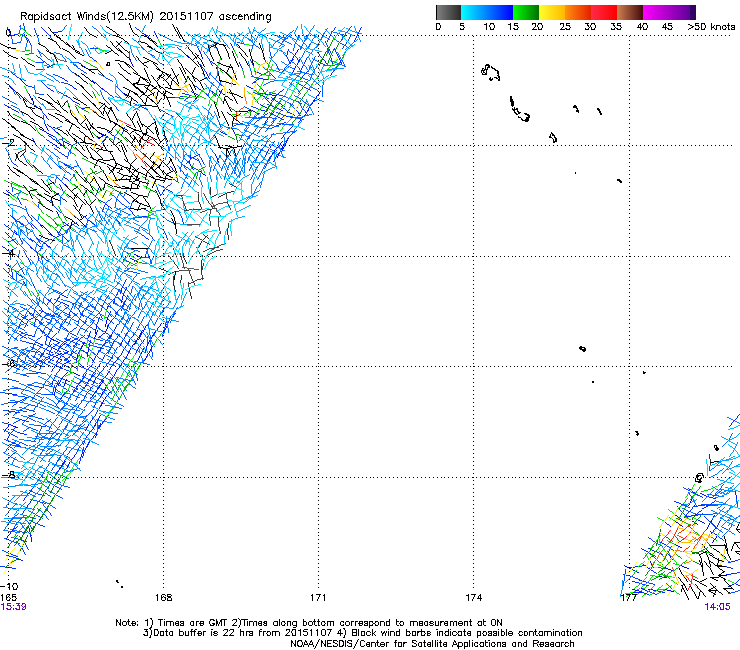The width and height of the screenshot is (740, 650).
Task: Click the legend label '45'
Action: (667, 27)
